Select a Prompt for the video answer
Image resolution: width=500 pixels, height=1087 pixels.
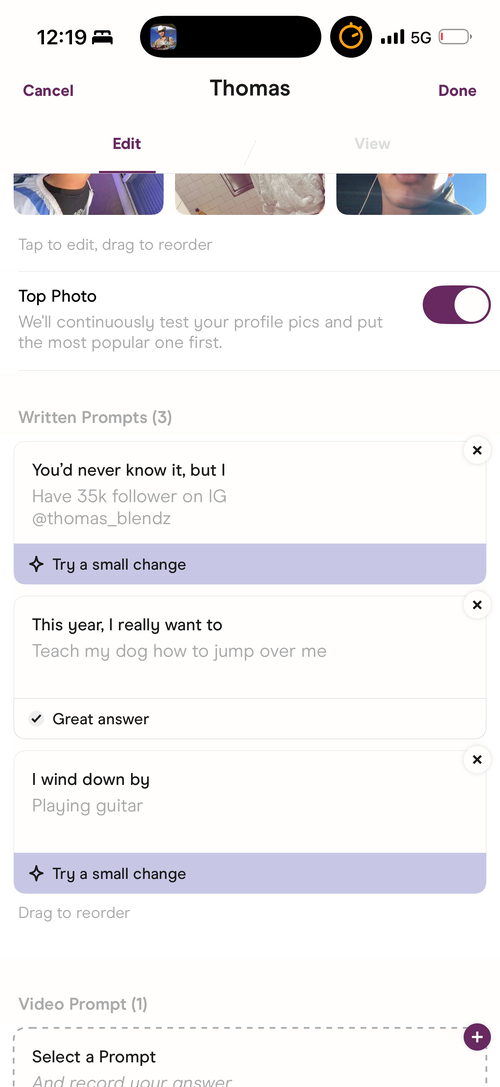[250, 1058]
